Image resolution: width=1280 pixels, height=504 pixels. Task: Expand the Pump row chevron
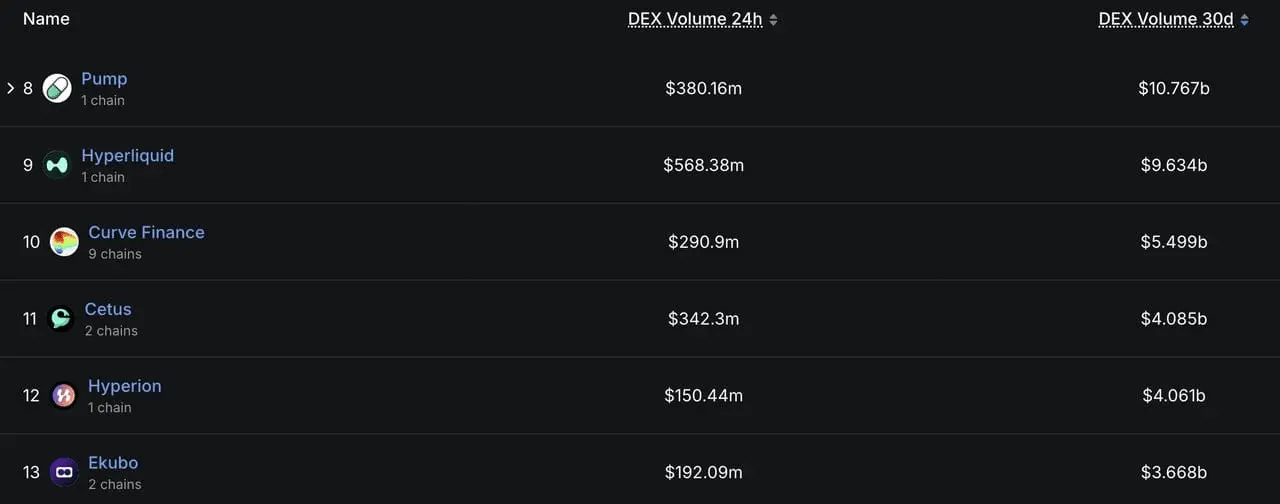point(11,88)
